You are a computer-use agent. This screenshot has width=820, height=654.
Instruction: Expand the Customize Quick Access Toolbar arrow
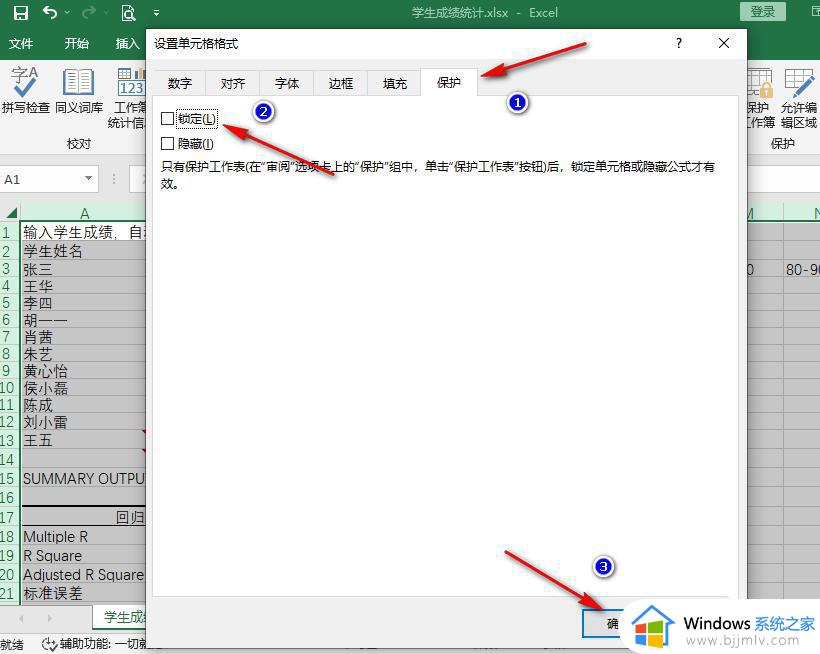[x=156, y=13]
